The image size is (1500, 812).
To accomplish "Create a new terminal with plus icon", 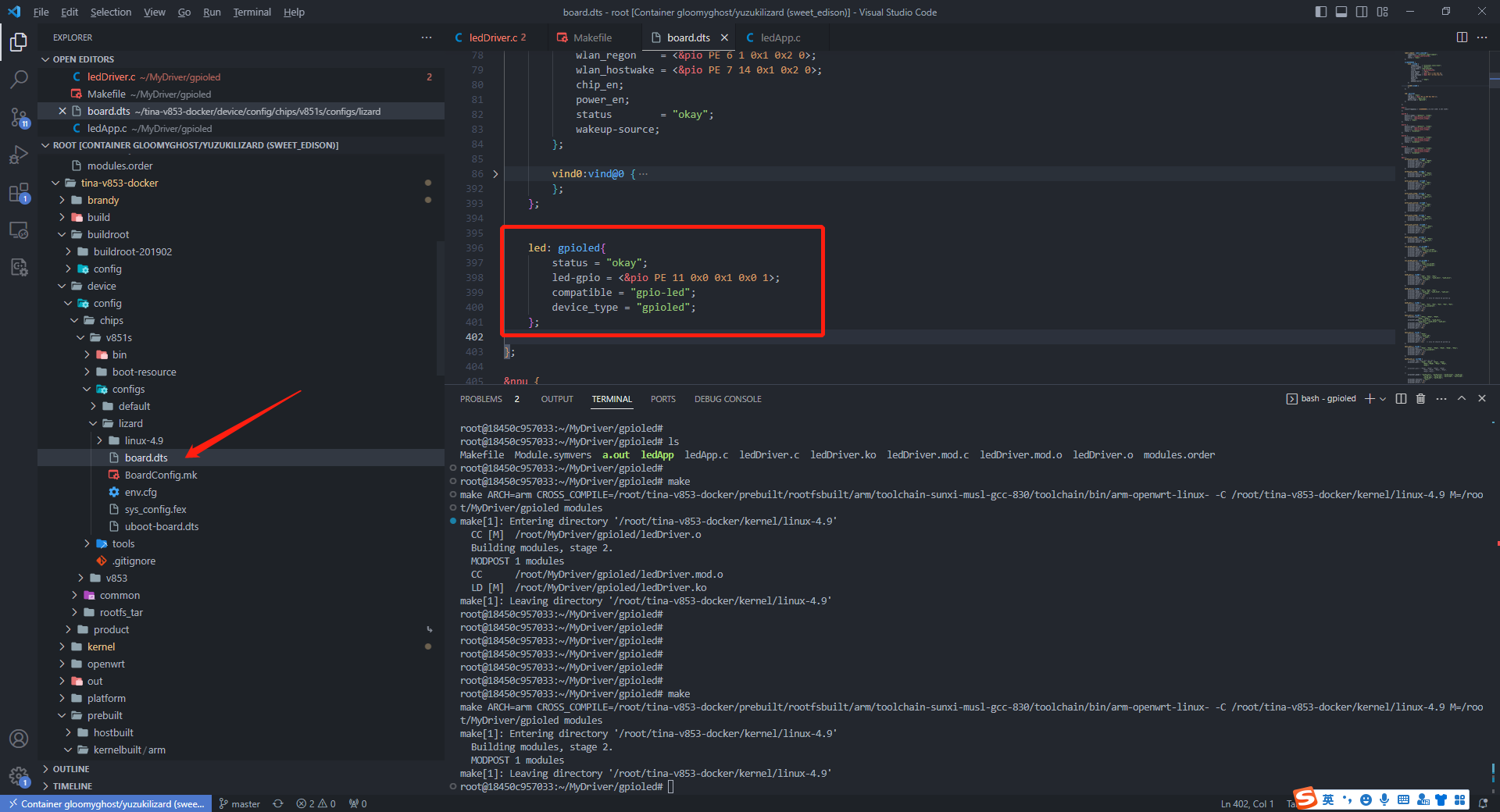I will click(x=1370, y=398).
